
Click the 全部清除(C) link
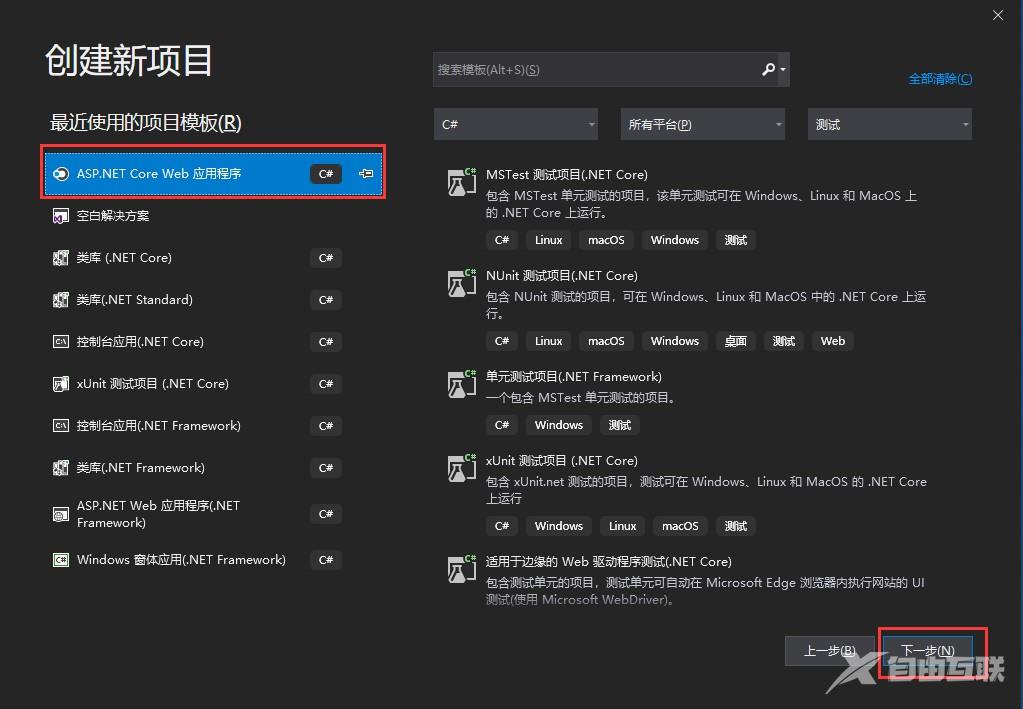(939, 78)
